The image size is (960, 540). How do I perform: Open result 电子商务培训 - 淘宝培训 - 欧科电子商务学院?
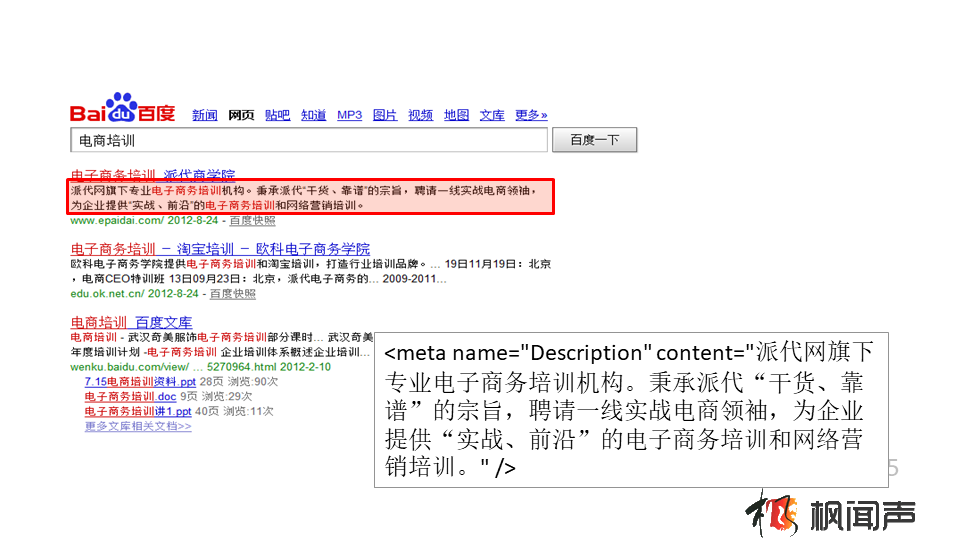tap(220, 249)
